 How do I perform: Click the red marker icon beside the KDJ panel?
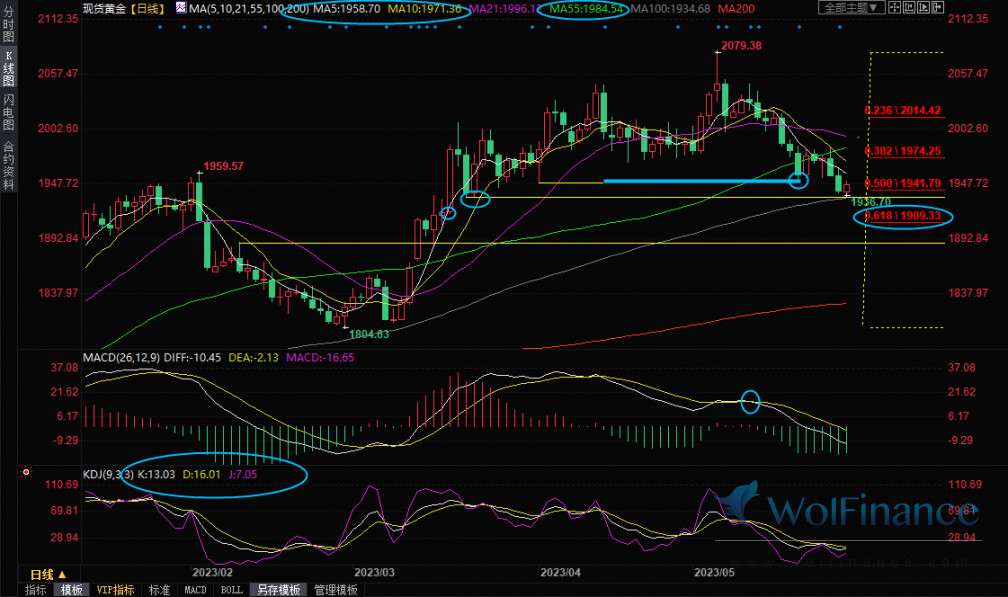(26, 472)
